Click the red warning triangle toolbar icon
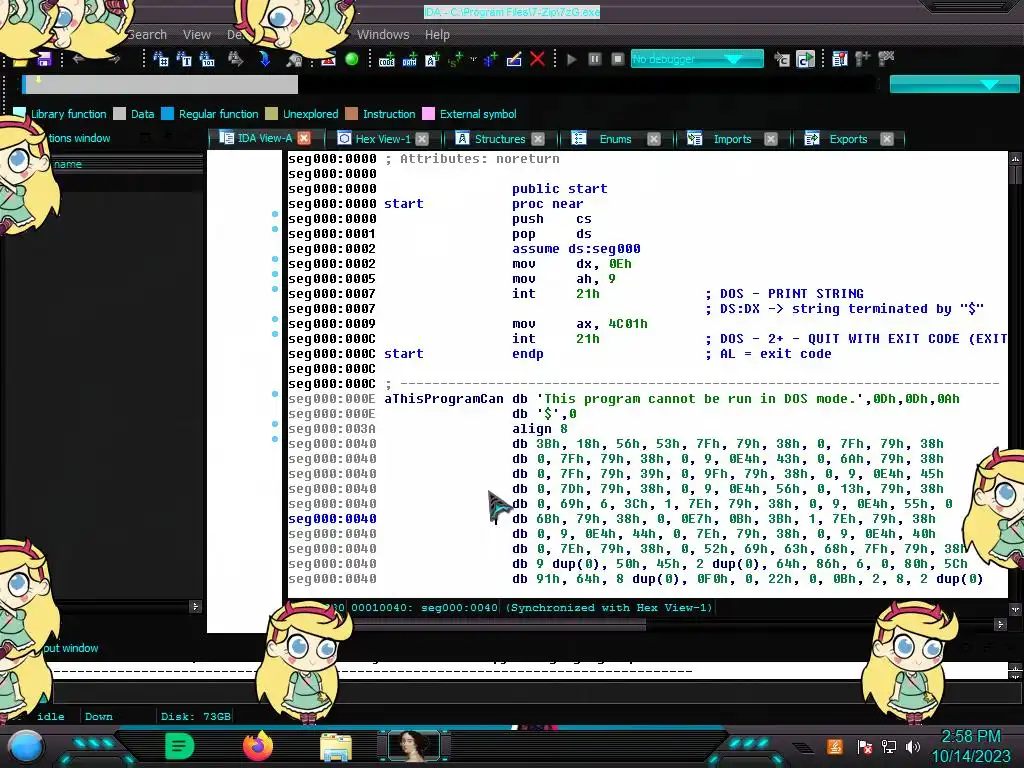This screenshot has height=768, width=1024. [x=328, y=59]
